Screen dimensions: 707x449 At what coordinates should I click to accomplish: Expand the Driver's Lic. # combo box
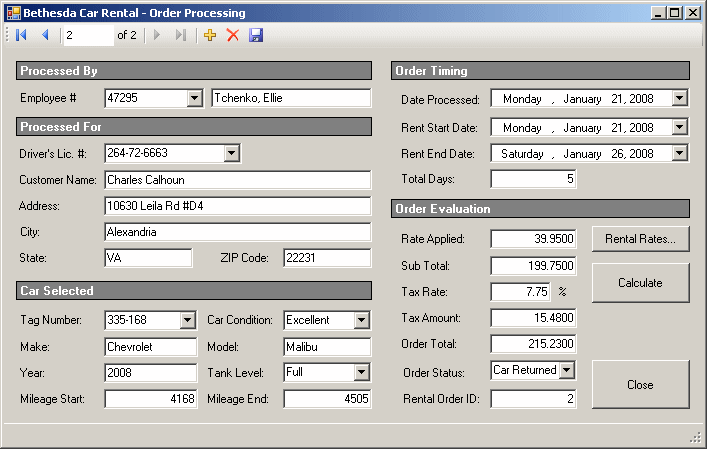pyautogui.click(x=231, y=153)
